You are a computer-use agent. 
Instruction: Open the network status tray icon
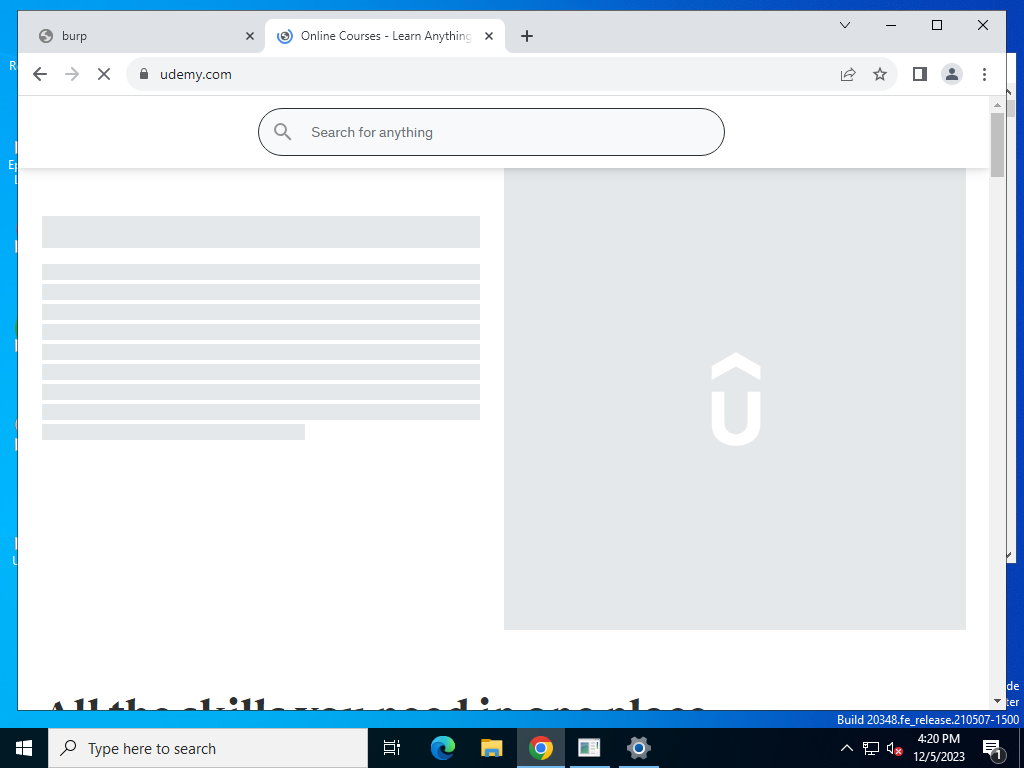tap(871, 748)
